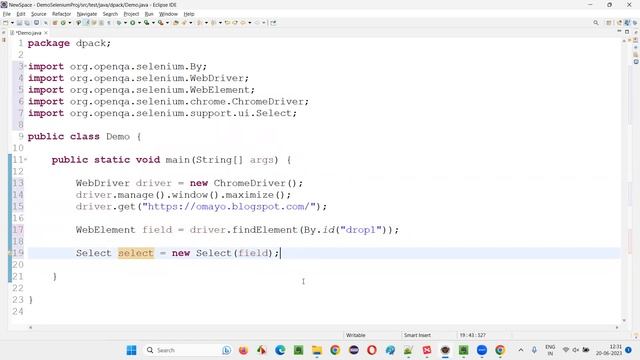Click the package name dpack on line 1
Image resolution: width=640 pixels, height=360 pixels.
90,43
